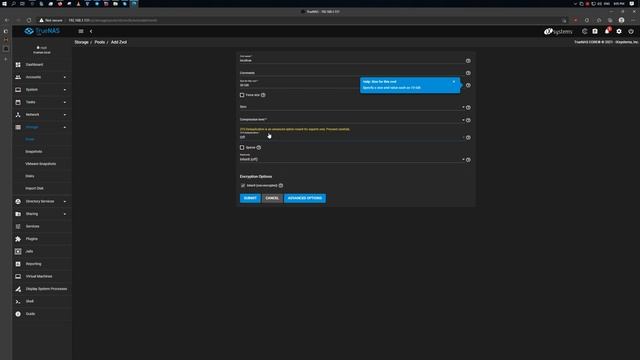Image resolution: width=640 pixels, height=360 pixels.
Task: Click the Zvol name input field
Action: [352, 60]
